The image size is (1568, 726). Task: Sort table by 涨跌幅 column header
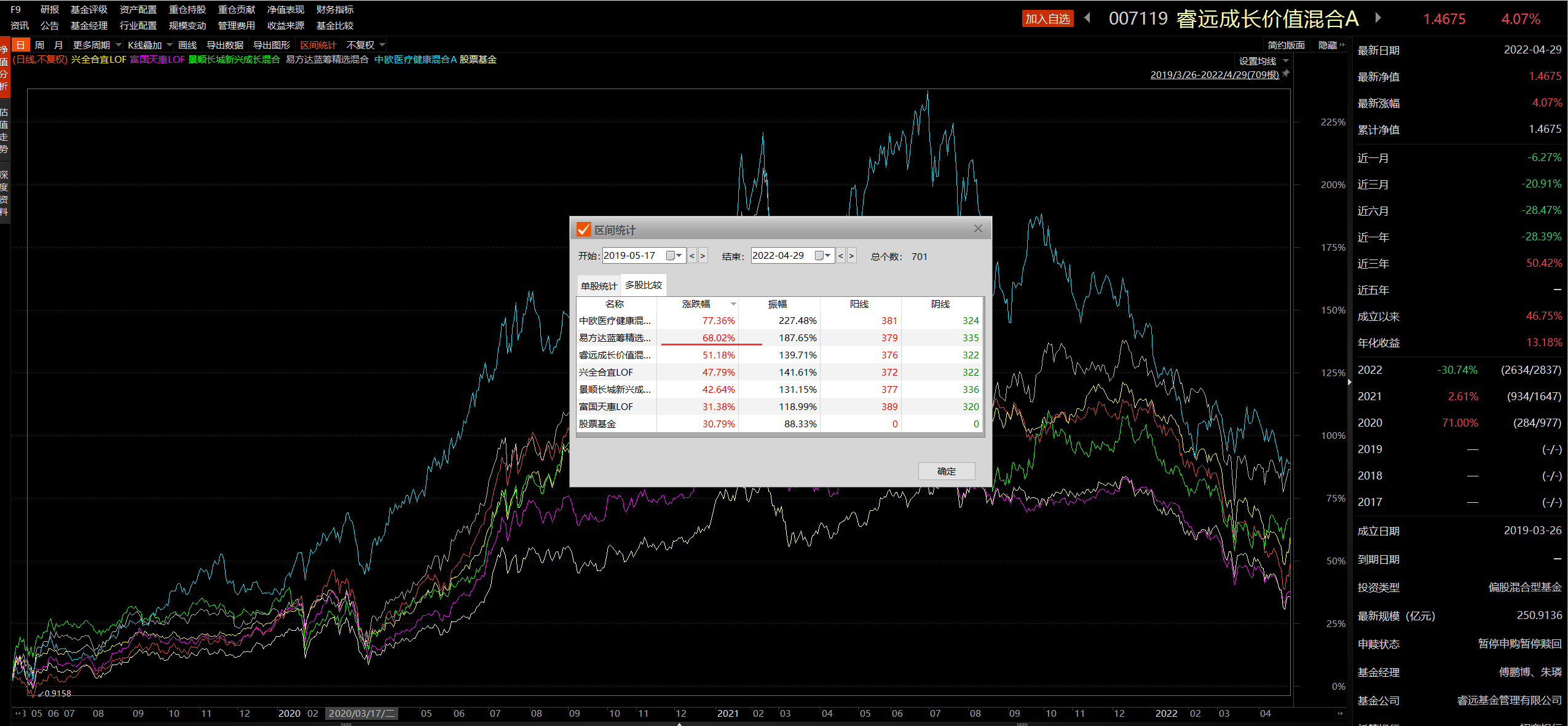click(x=696, y=304)
